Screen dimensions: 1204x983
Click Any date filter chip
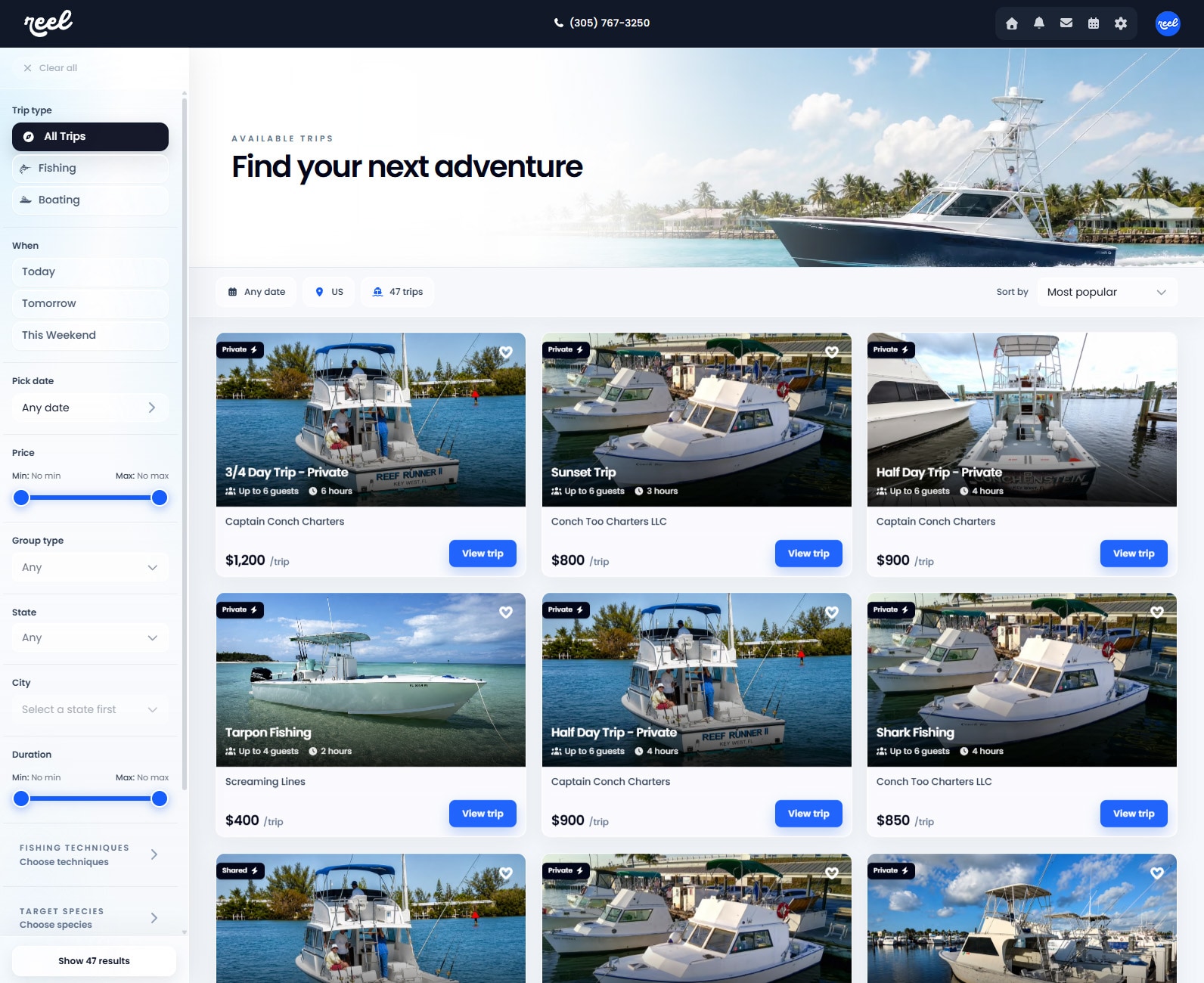tap(256, 292)
